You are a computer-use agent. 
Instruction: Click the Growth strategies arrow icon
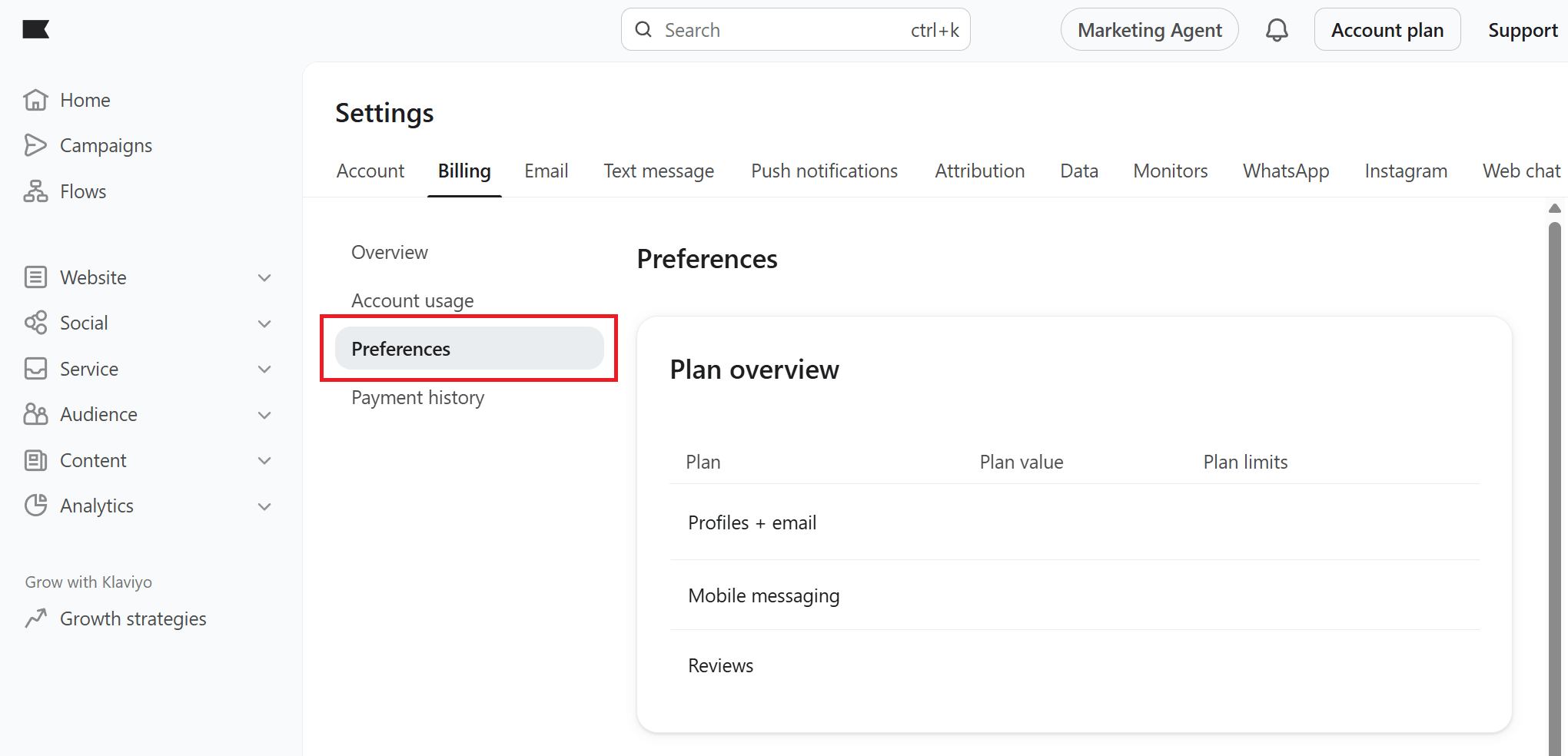click(35, 618)
